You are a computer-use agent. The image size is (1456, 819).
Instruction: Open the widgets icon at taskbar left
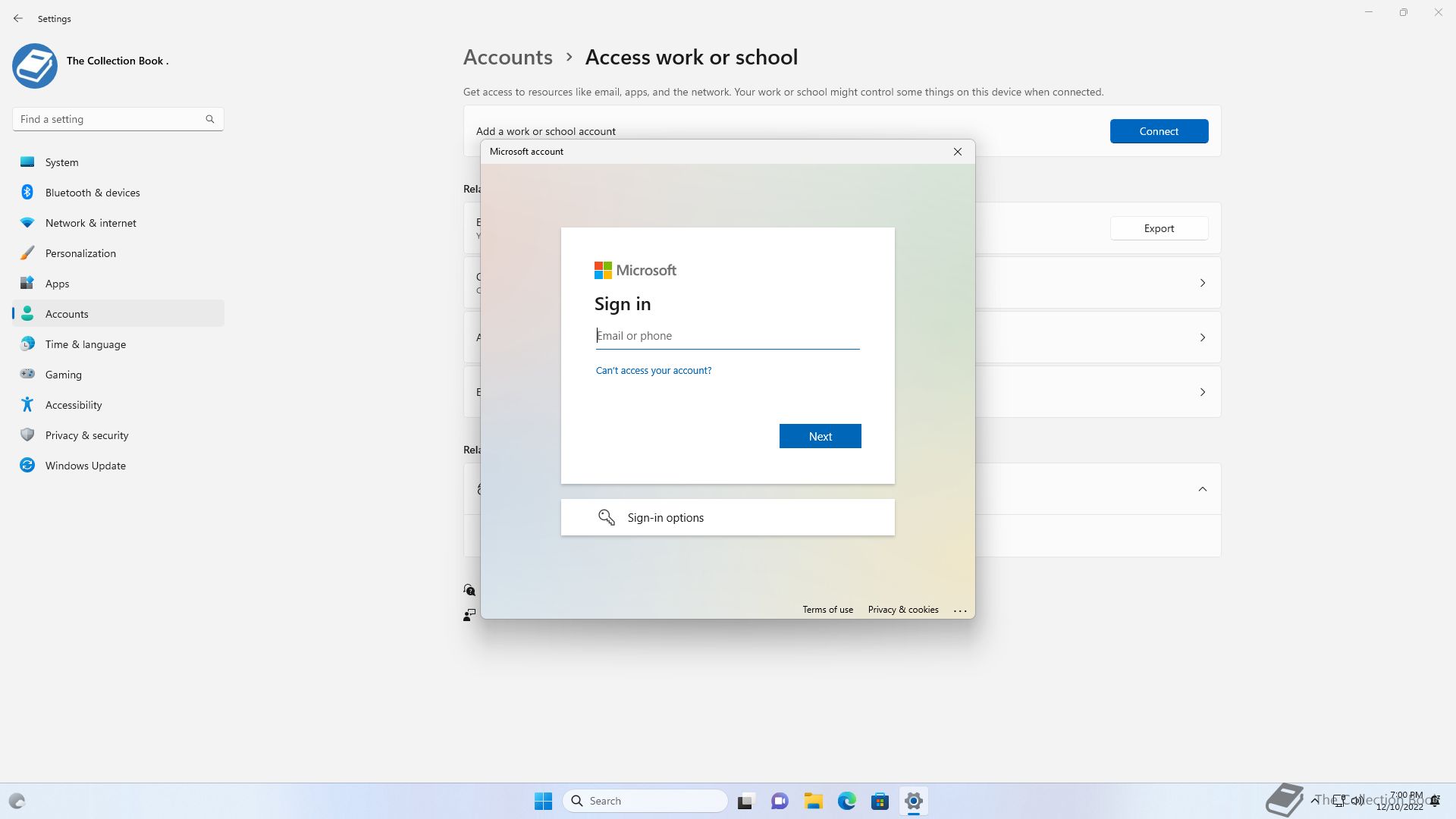click(x=17, y=801)
